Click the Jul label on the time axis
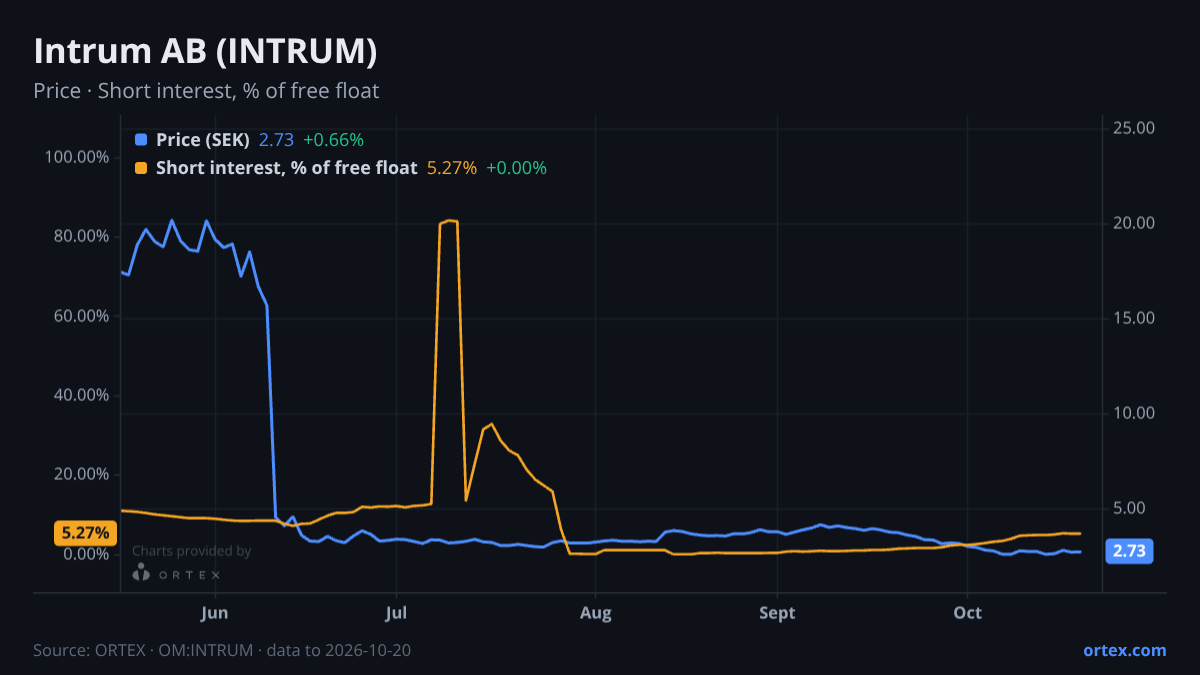Screen dimensions: 1200x675 tap(396, 613)
